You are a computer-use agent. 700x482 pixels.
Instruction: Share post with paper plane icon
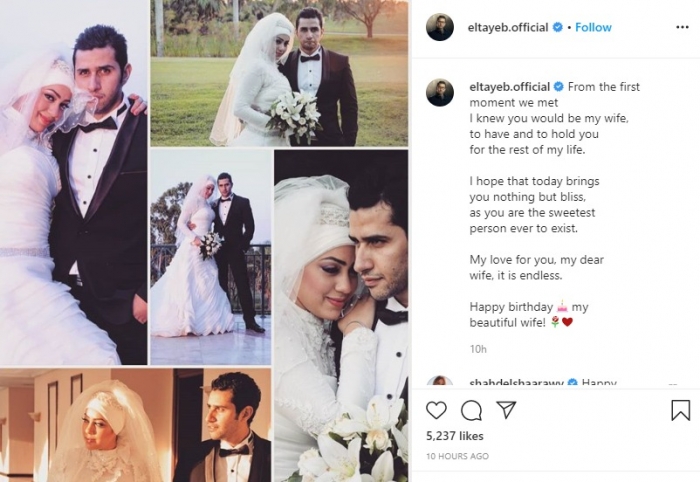506,410
